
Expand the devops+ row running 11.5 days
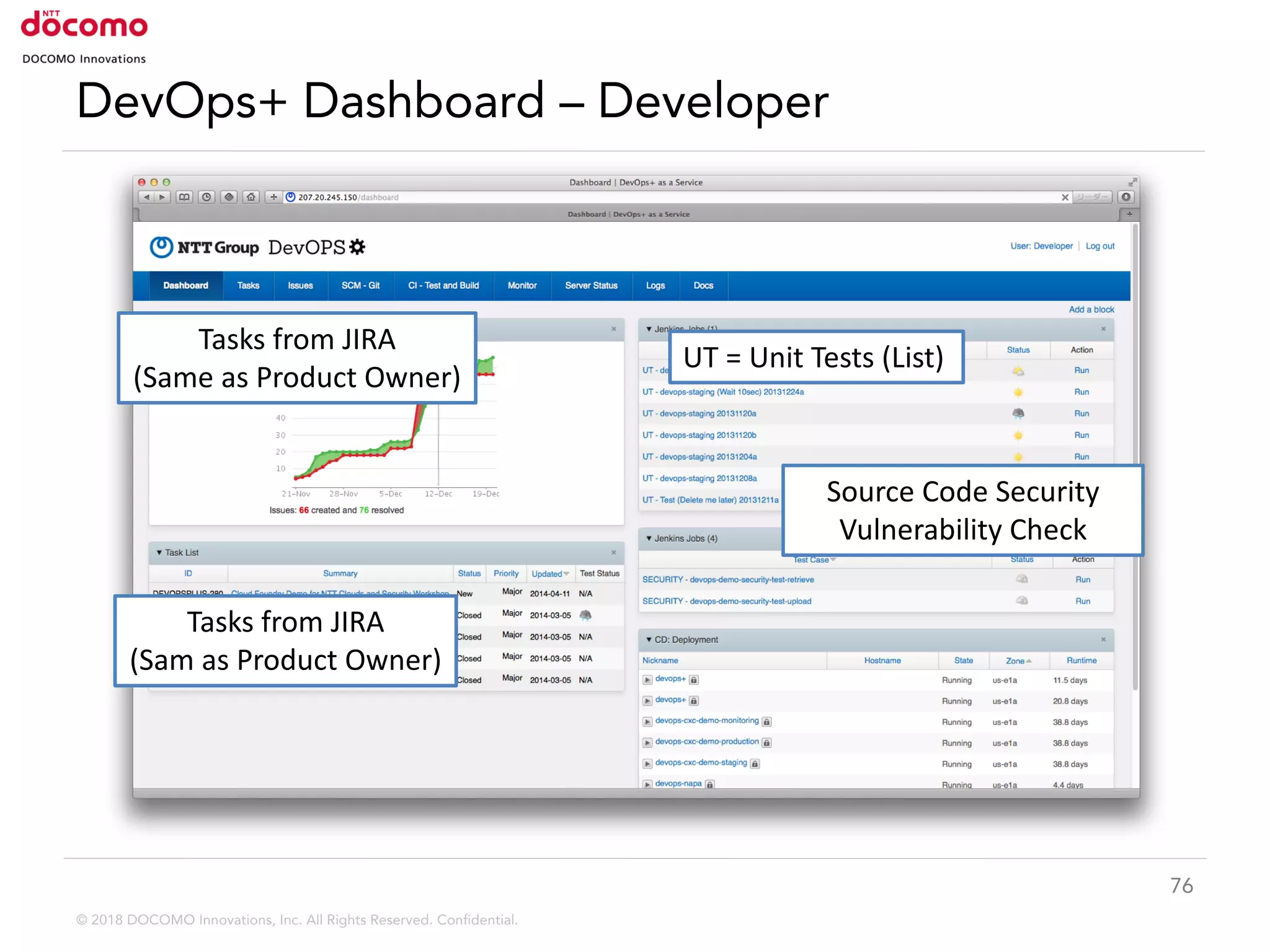pos(647,680)
